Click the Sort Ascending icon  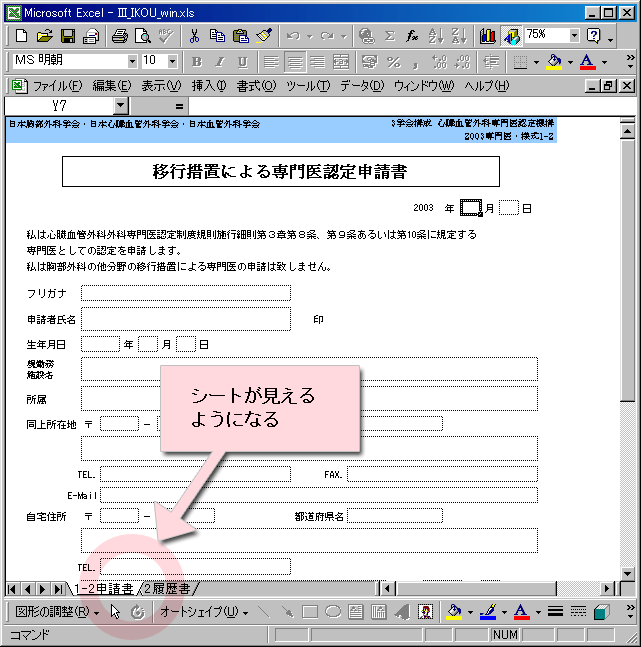(434, 36)
